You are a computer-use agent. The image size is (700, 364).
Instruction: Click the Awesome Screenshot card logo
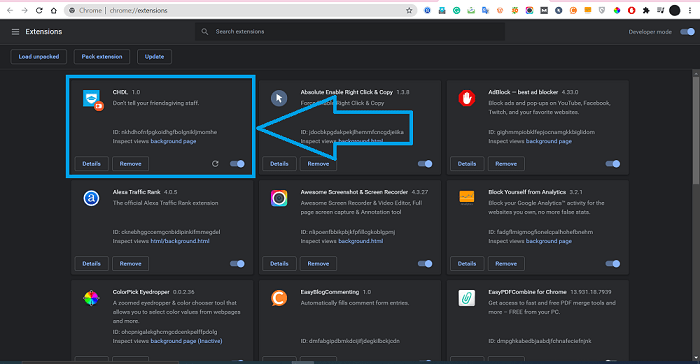(279, 198)
